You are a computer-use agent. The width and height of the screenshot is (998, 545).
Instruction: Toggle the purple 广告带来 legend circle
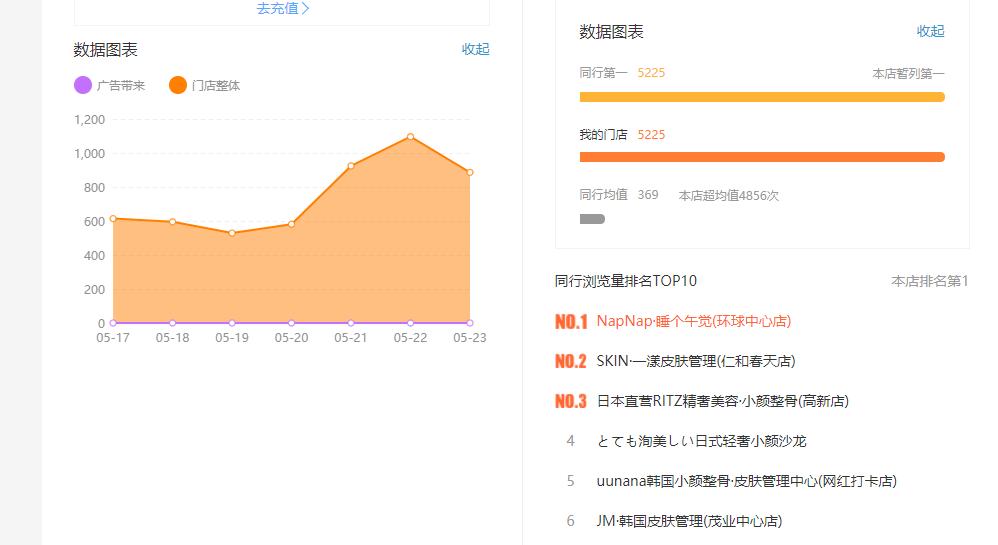(83, 85)
